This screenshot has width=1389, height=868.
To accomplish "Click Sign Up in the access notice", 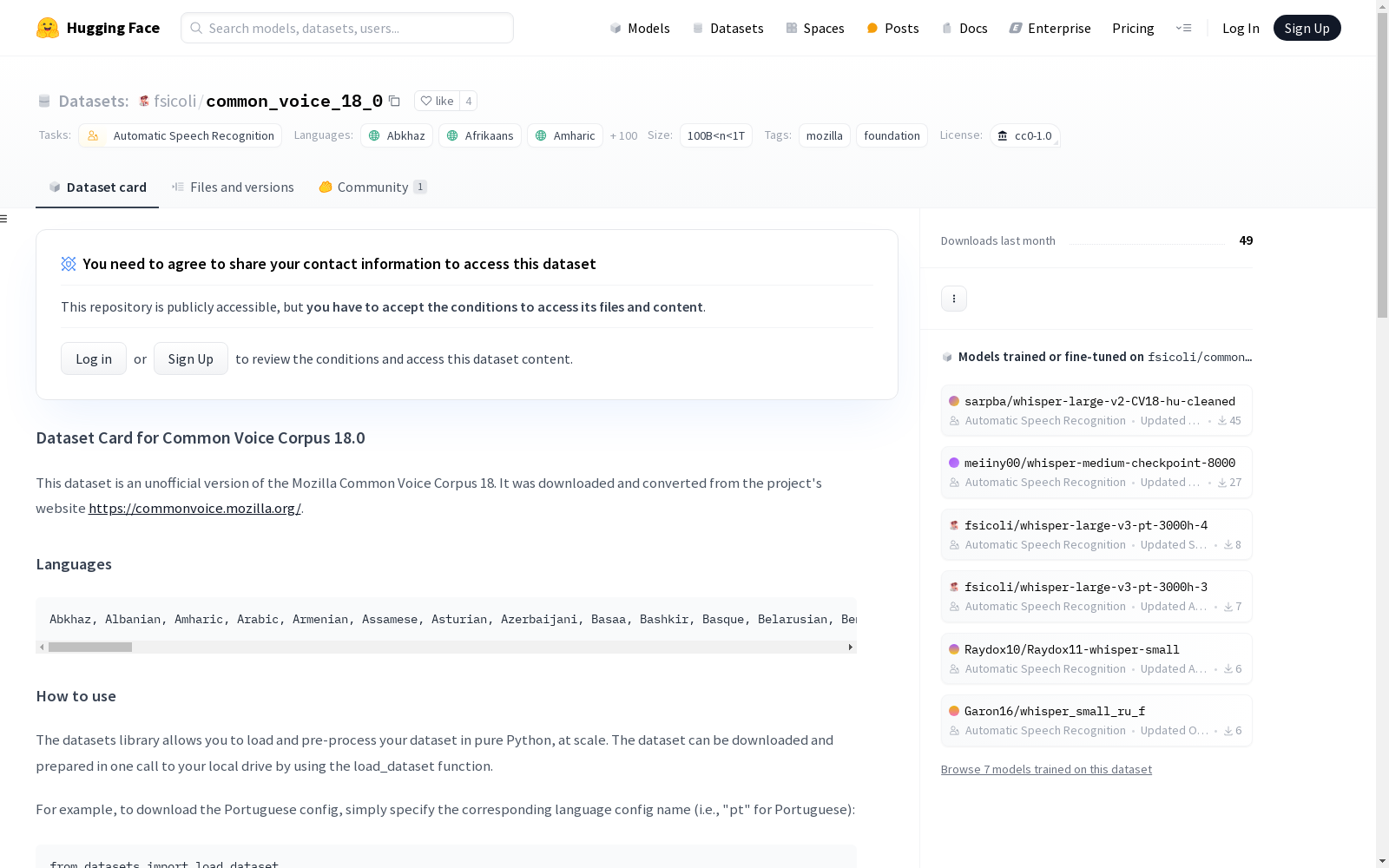I will click(191, 358).
